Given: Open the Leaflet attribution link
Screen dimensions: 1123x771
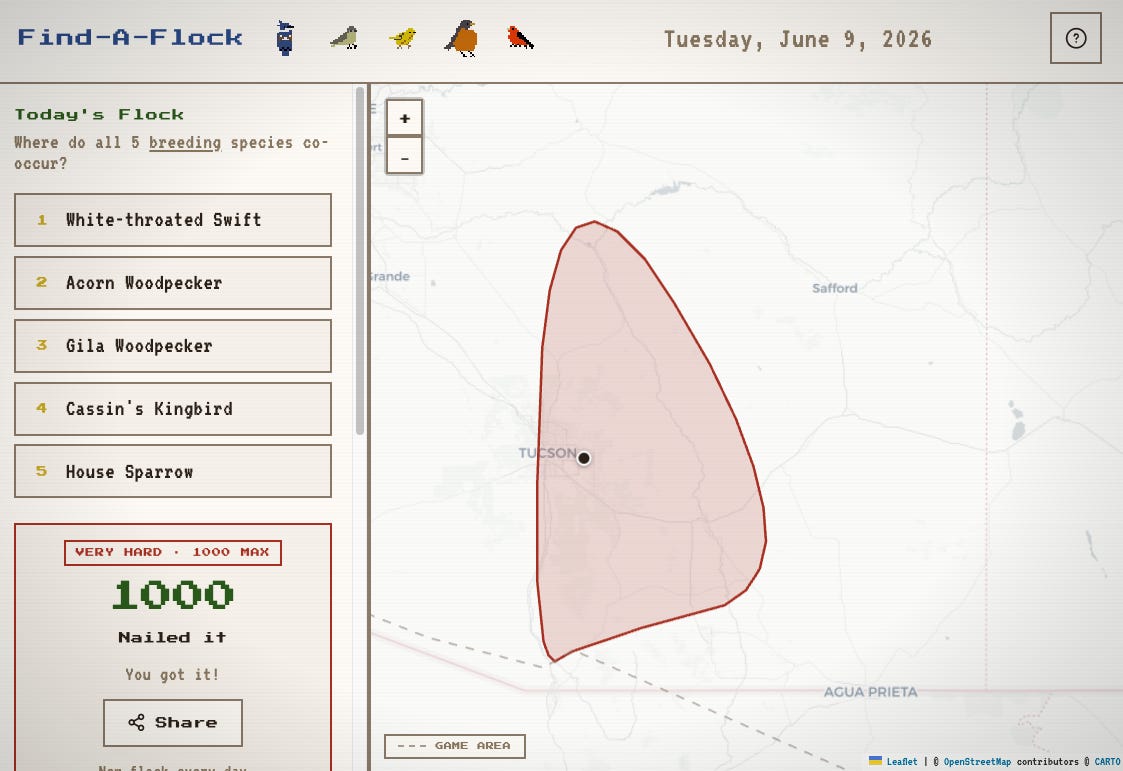Looking at the screenshot, I should 901,762.
